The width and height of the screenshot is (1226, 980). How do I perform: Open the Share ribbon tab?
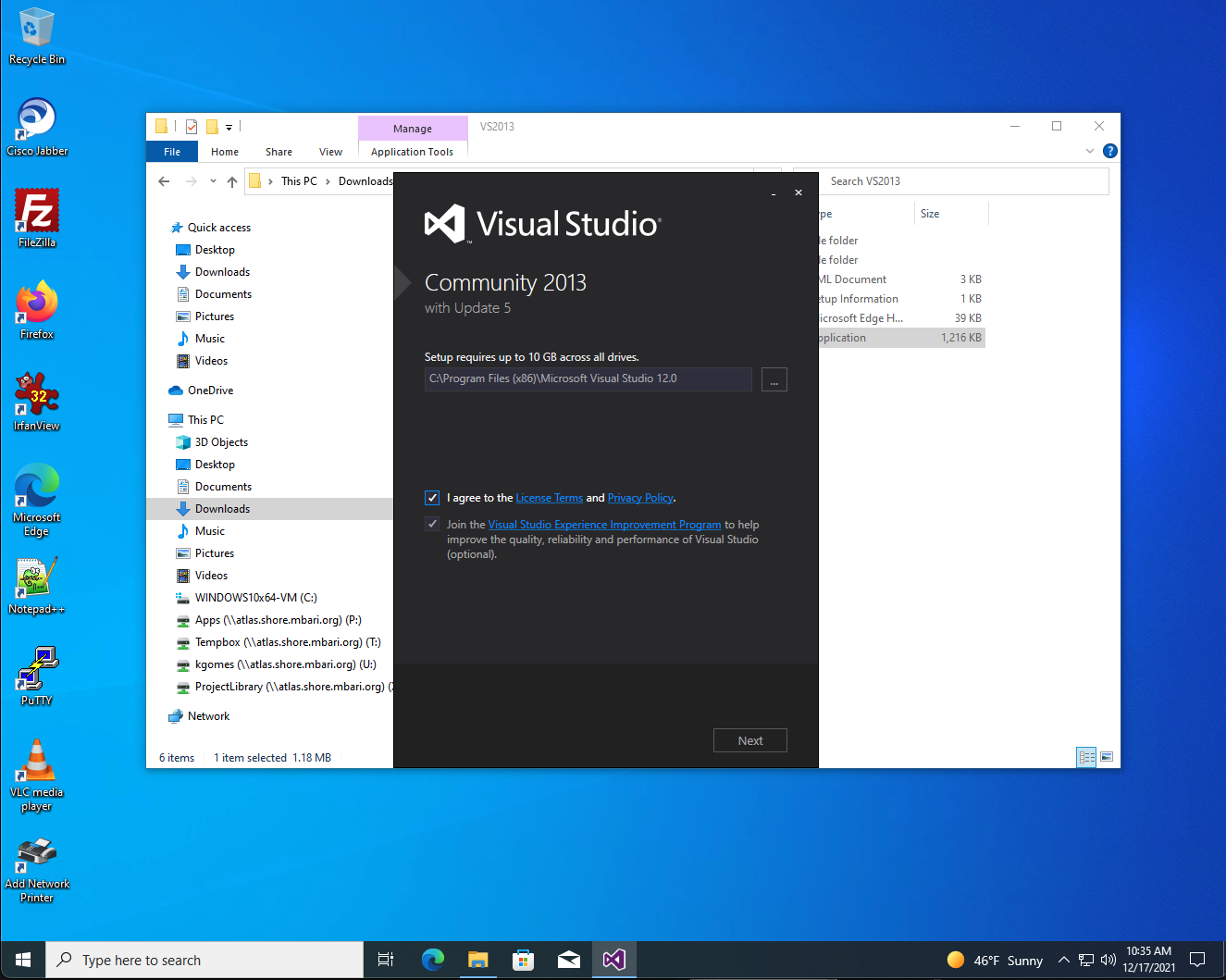[279, 152]
